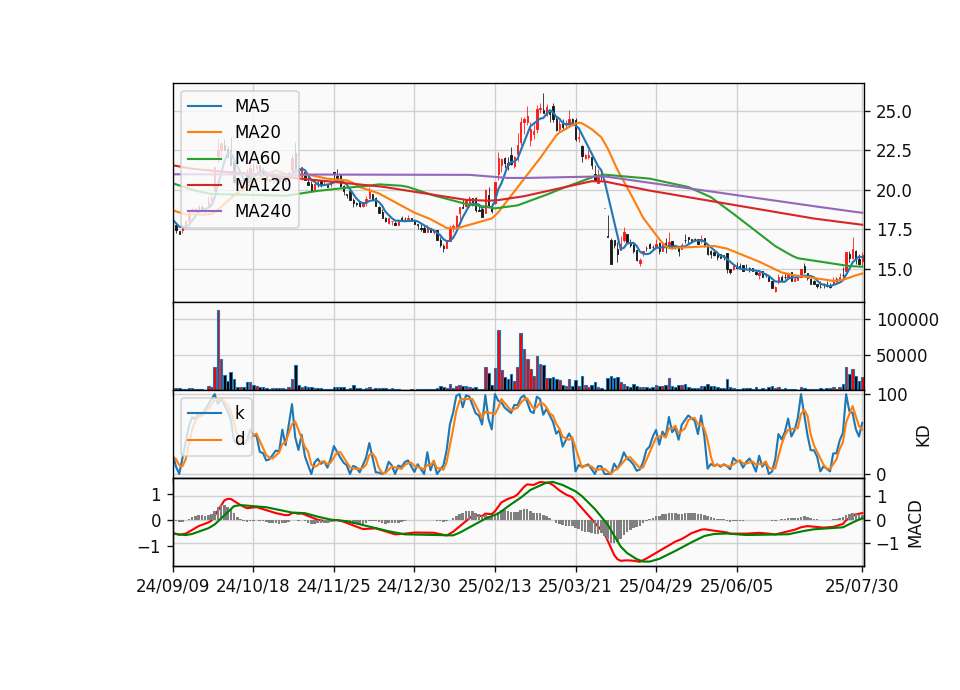
Task: Click the 25.0 price axis tick
Action: [x=893, y=112]
